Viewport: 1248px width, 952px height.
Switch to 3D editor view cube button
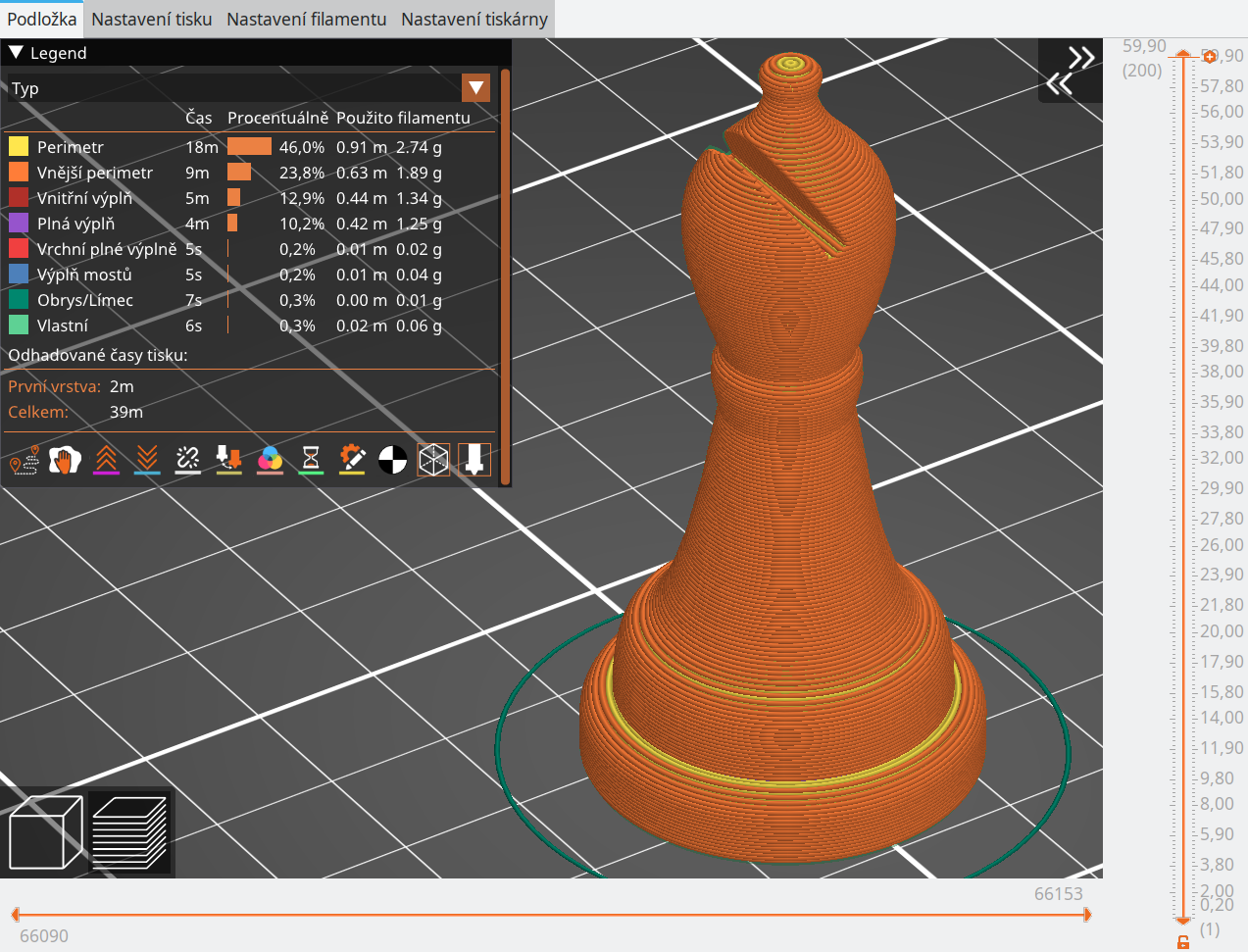[x=45, y=832]
